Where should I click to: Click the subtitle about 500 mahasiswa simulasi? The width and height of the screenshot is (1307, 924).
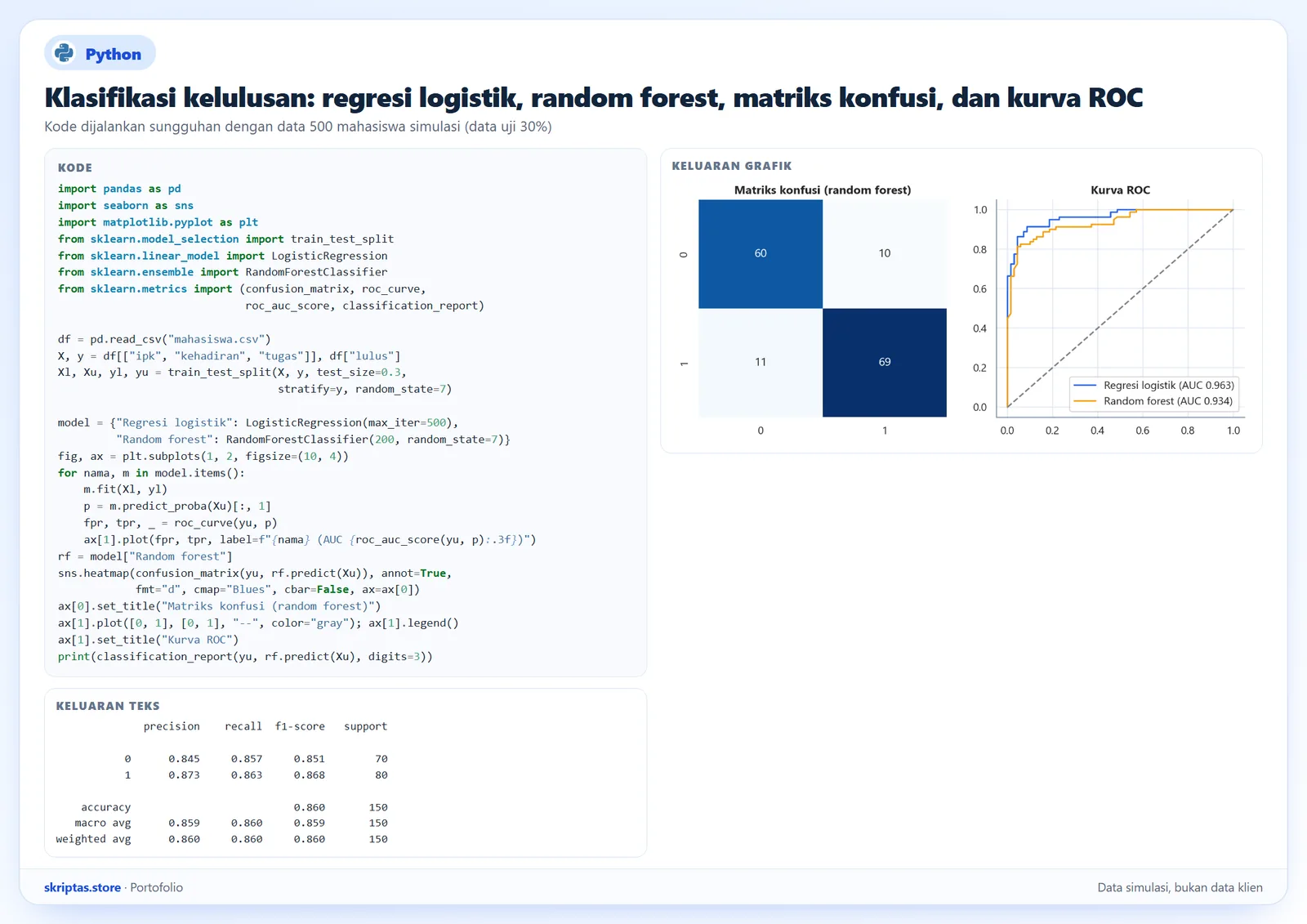click(298, 127)
